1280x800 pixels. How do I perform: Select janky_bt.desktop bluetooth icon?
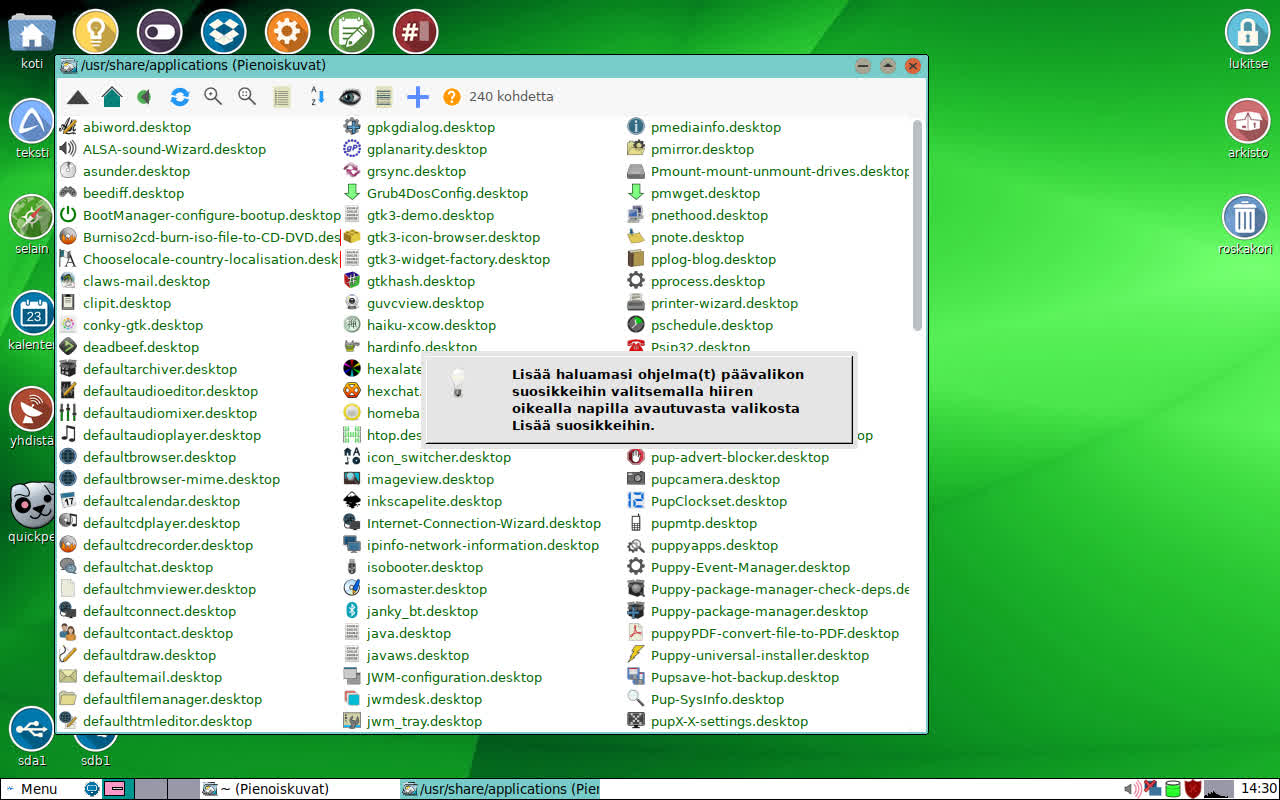pos(352,611)
